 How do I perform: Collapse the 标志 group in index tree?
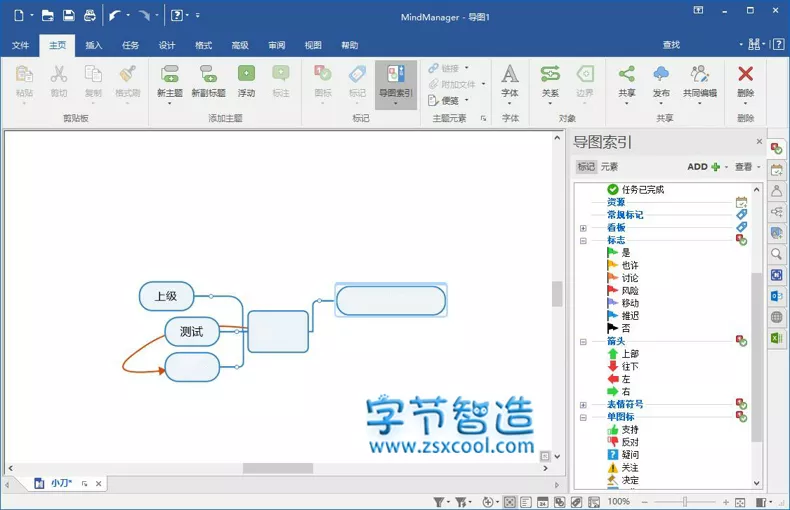583,241
